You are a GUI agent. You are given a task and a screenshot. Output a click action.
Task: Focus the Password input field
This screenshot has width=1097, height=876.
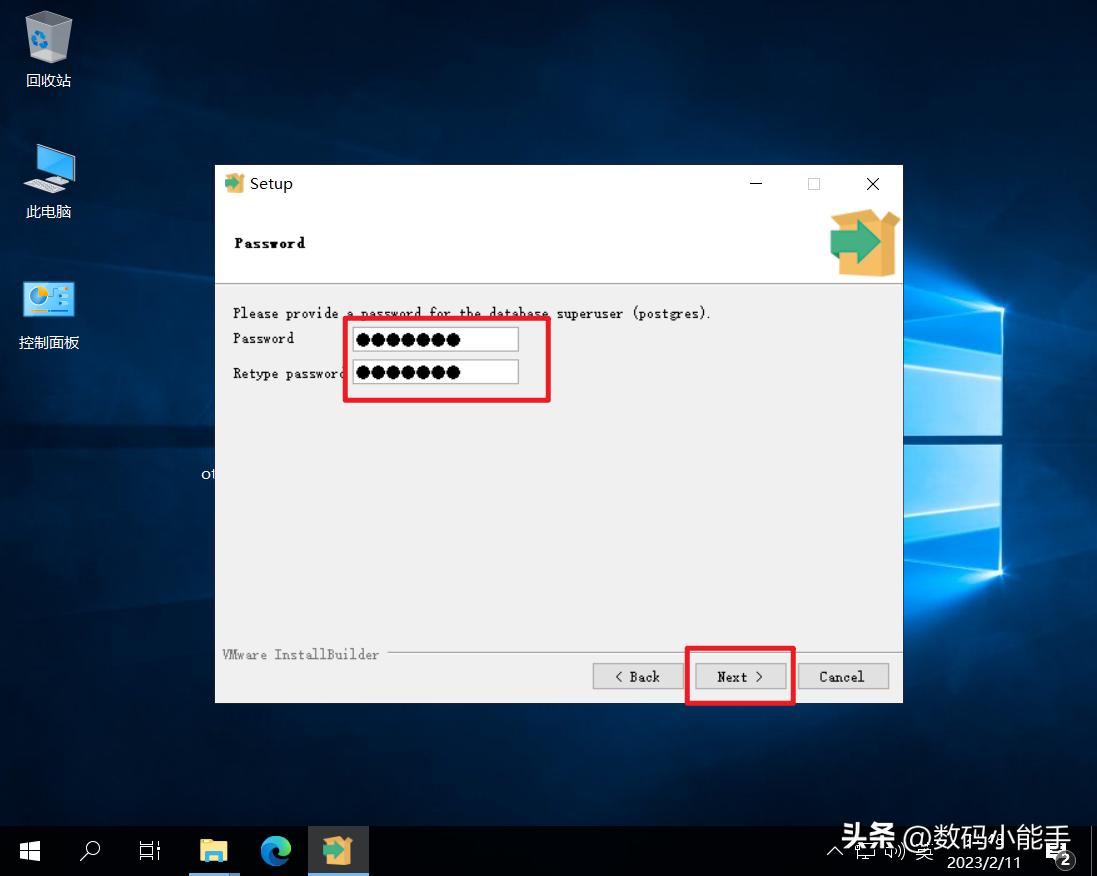[435, 339]
